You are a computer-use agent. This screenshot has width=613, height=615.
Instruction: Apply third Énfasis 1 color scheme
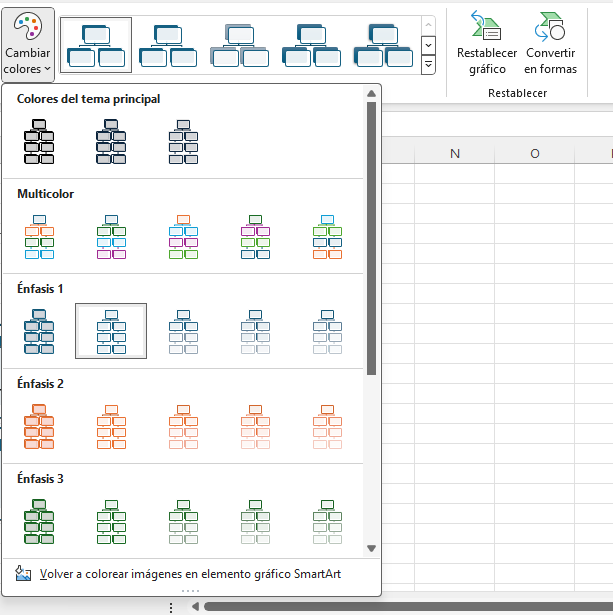pyautogui.click(x=183, y=331)
